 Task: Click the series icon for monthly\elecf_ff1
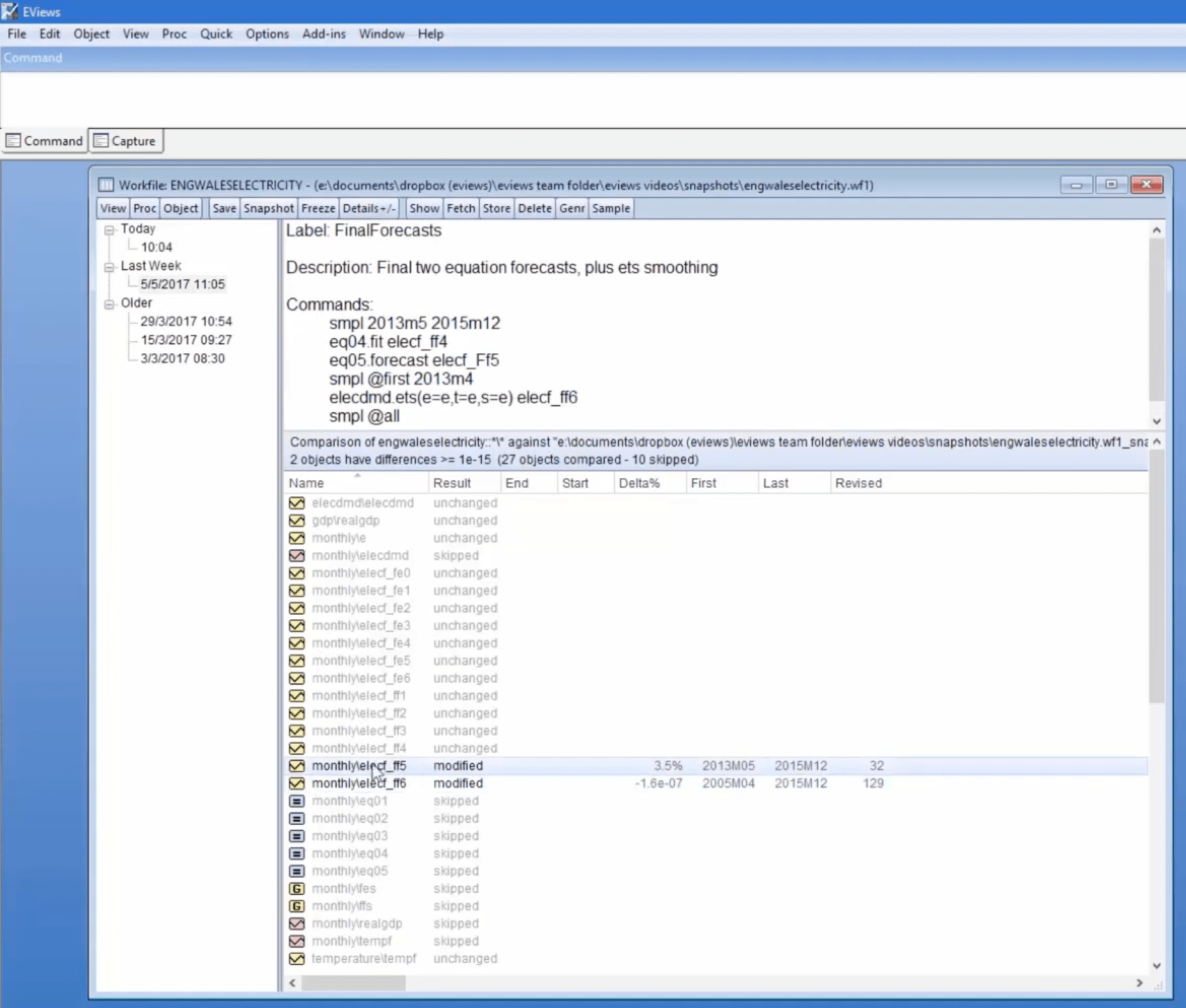[x=296, y=695]
